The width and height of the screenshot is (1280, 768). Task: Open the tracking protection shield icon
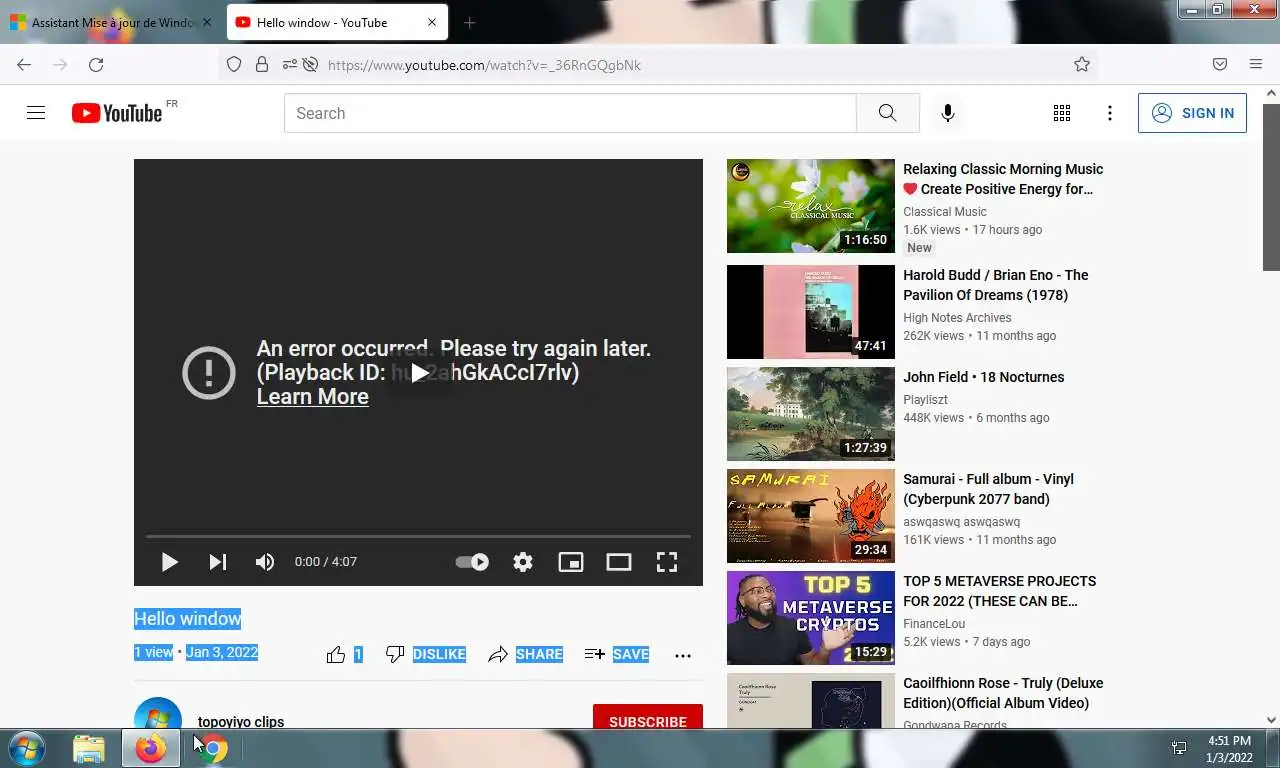pos(234,65)
